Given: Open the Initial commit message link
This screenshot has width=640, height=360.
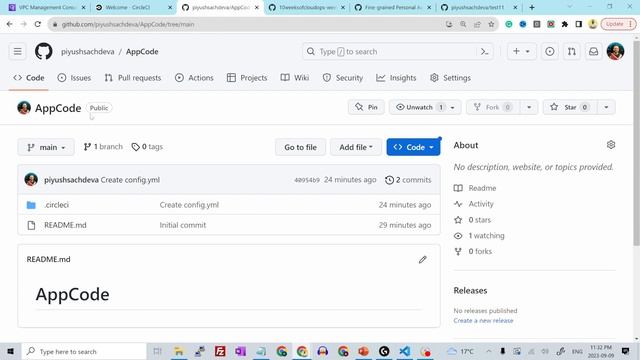Looking at the screenshot, I should (x=182, y=225).
